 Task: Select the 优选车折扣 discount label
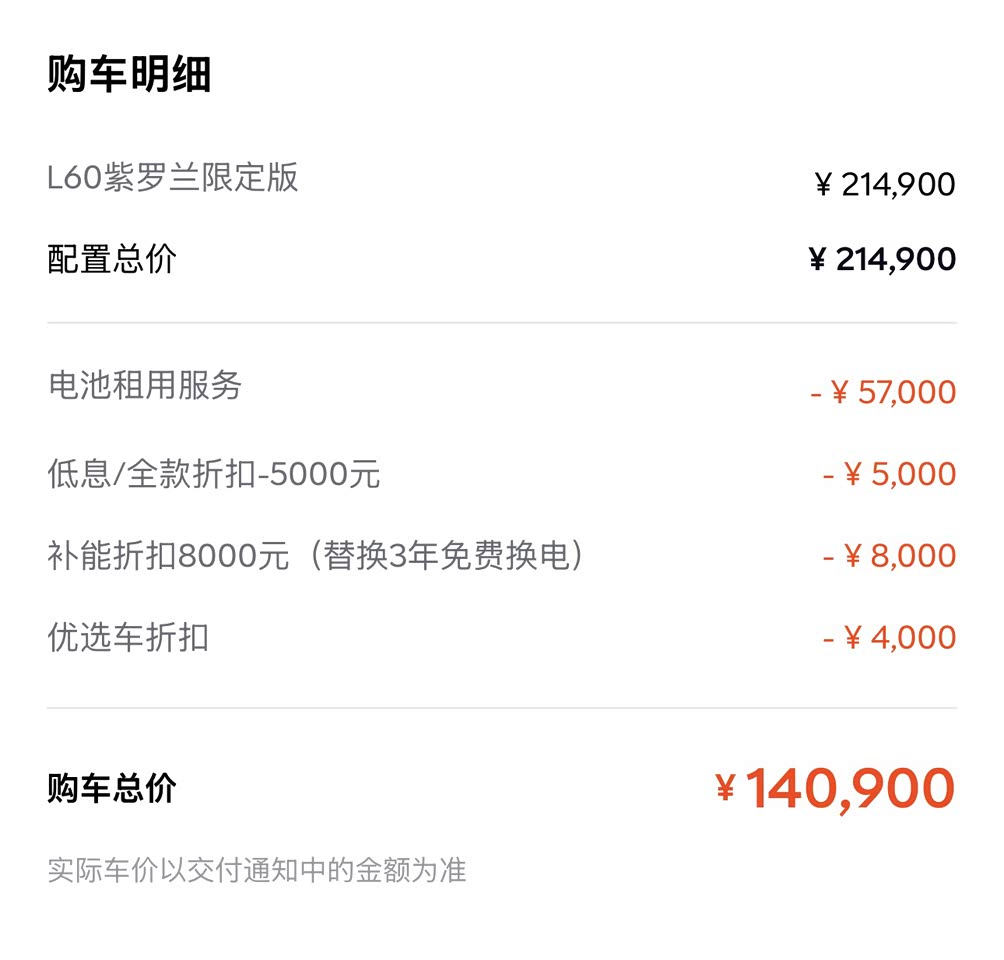click(x=128, y=637)
